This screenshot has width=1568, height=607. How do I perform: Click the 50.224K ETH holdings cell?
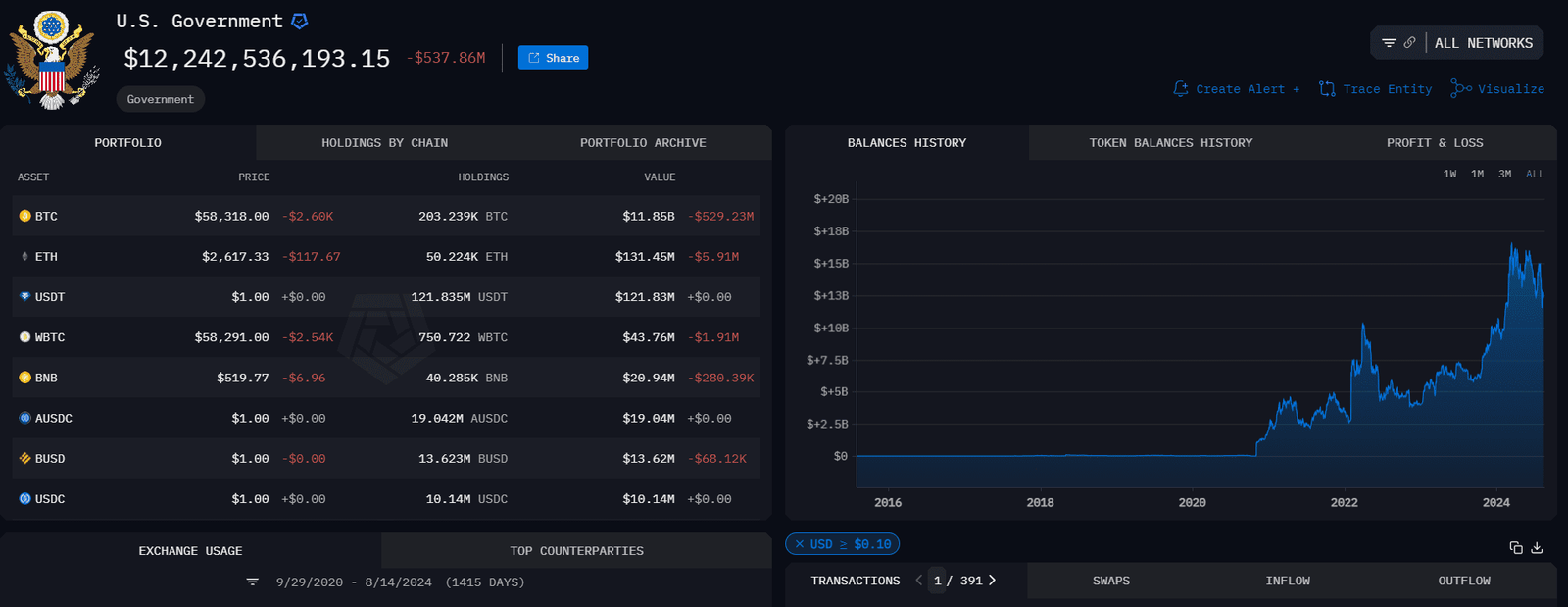coord(466,256)
